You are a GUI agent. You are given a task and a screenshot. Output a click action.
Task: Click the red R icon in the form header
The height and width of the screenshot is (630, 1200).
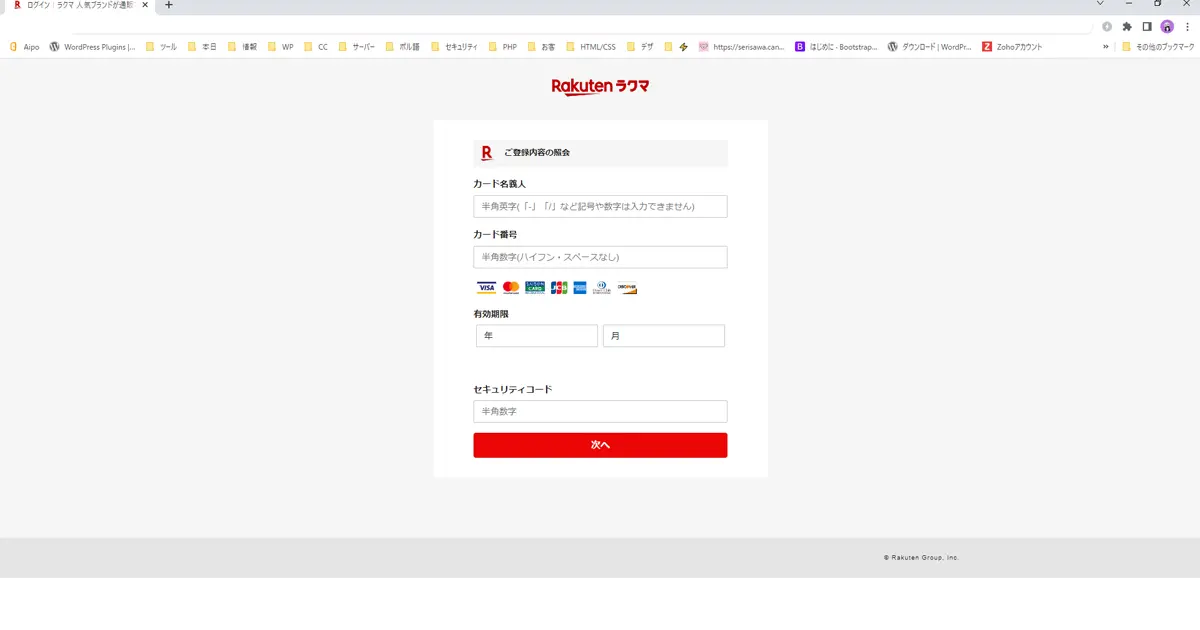(x=487, y=153)
